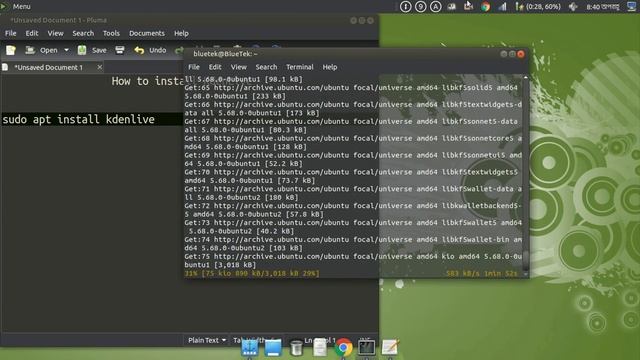
Task: Open the volume speaker indicator
Action: pyautogui.click(x=573, y=7)
